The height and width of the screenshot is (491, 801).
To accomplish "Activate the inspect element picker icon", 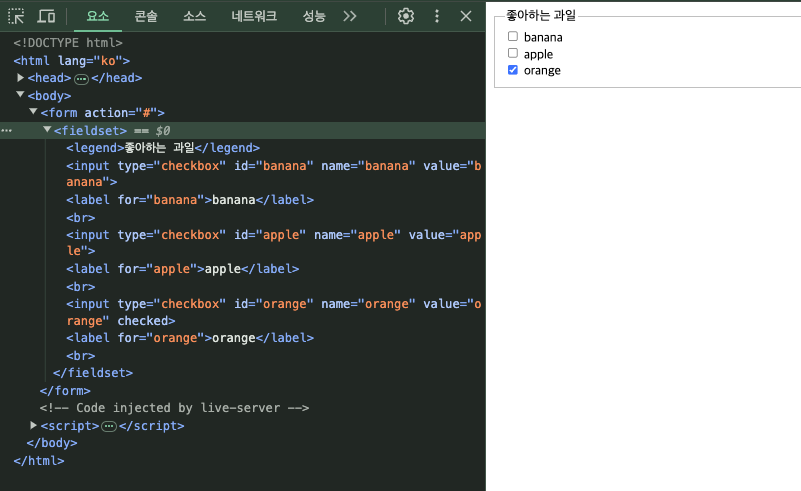I will pos(16,16).
